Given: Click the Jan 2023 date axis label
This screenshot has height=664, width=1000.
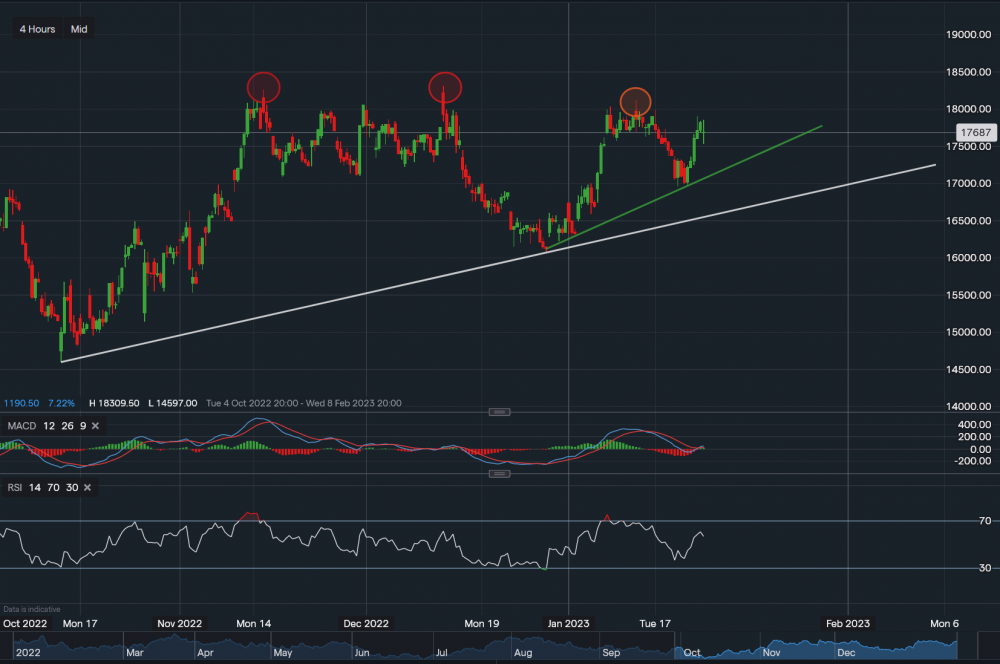Looking at the screenshot, I should pyautogui.click(x=568, y=623).
